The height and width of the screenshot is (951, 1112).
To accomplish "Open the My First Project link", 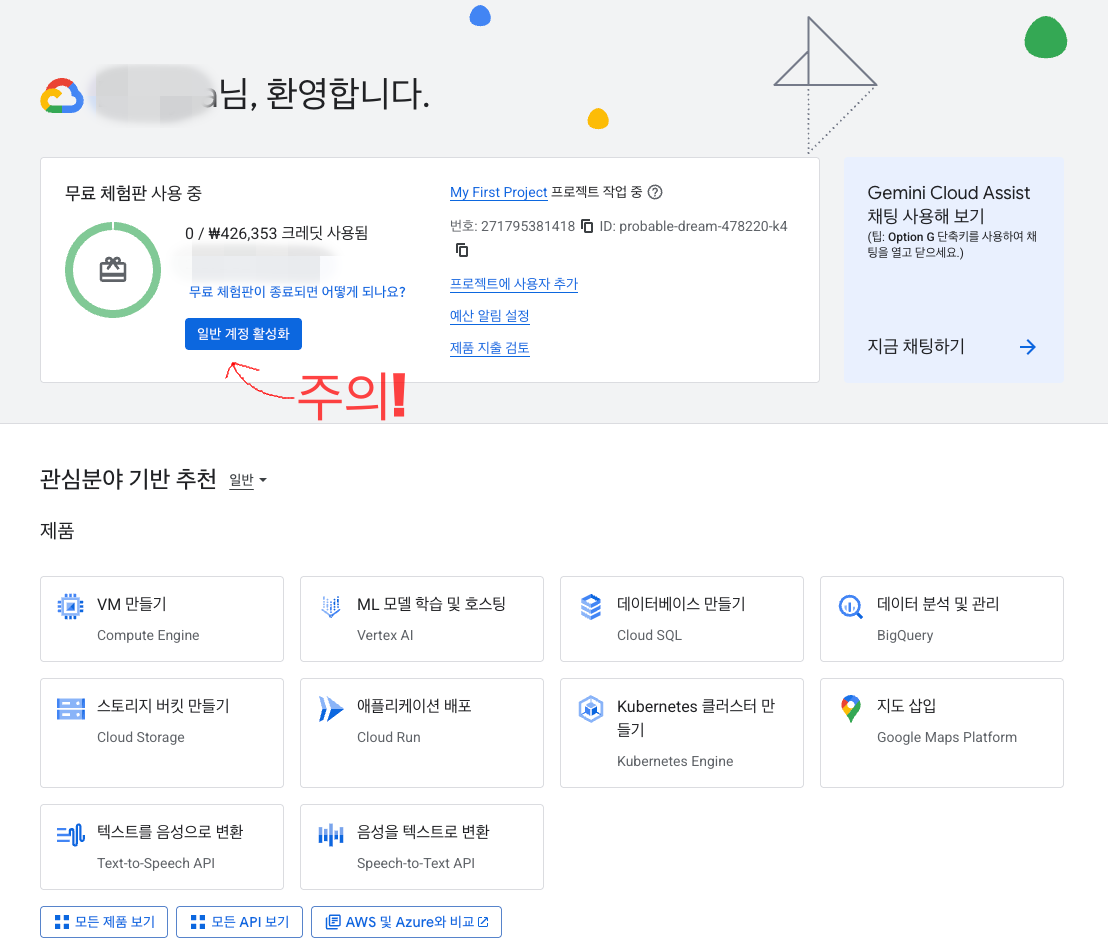I will pyautogui.click(x=498, y=192).
